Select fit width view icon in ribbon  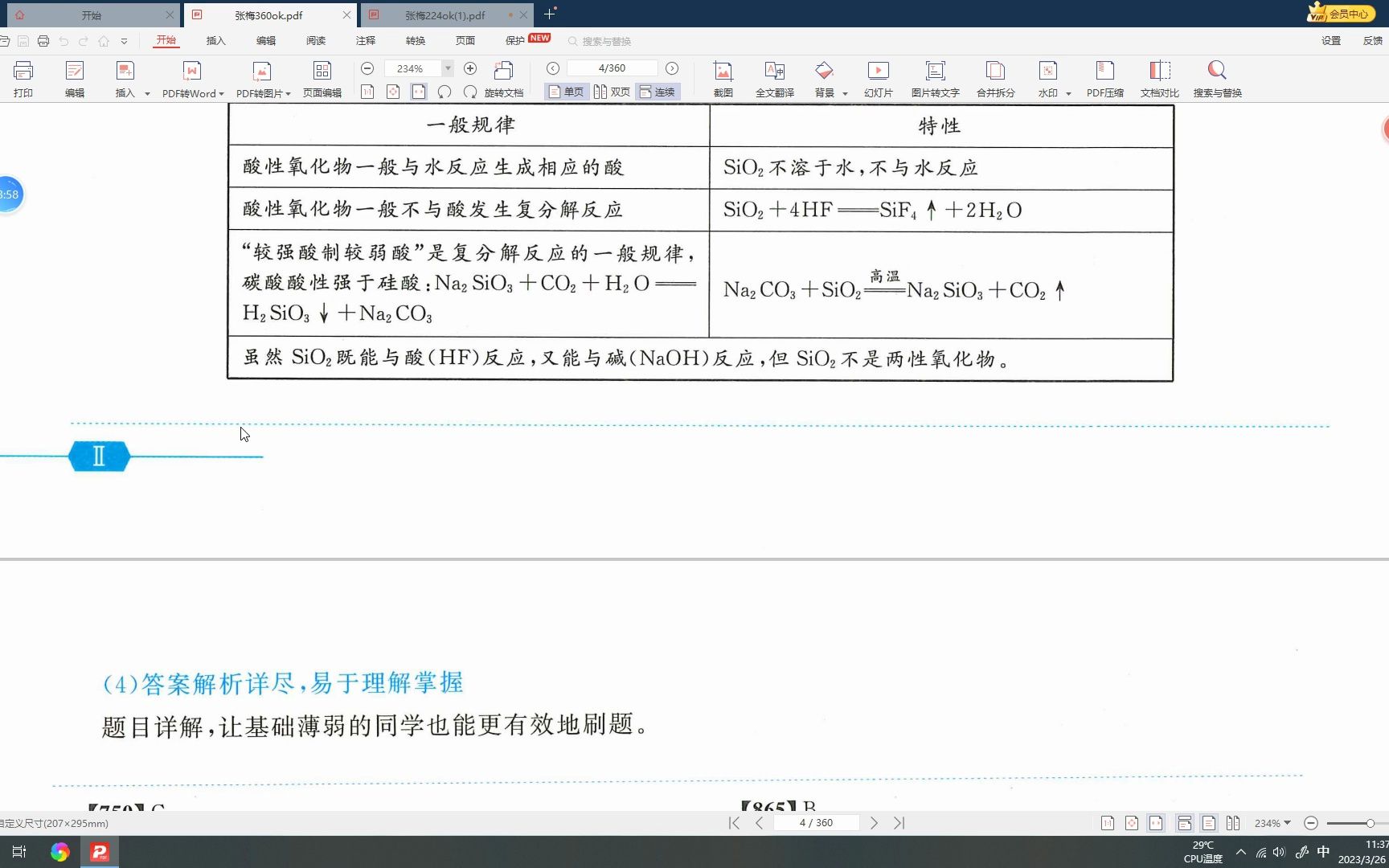(419, 92)
